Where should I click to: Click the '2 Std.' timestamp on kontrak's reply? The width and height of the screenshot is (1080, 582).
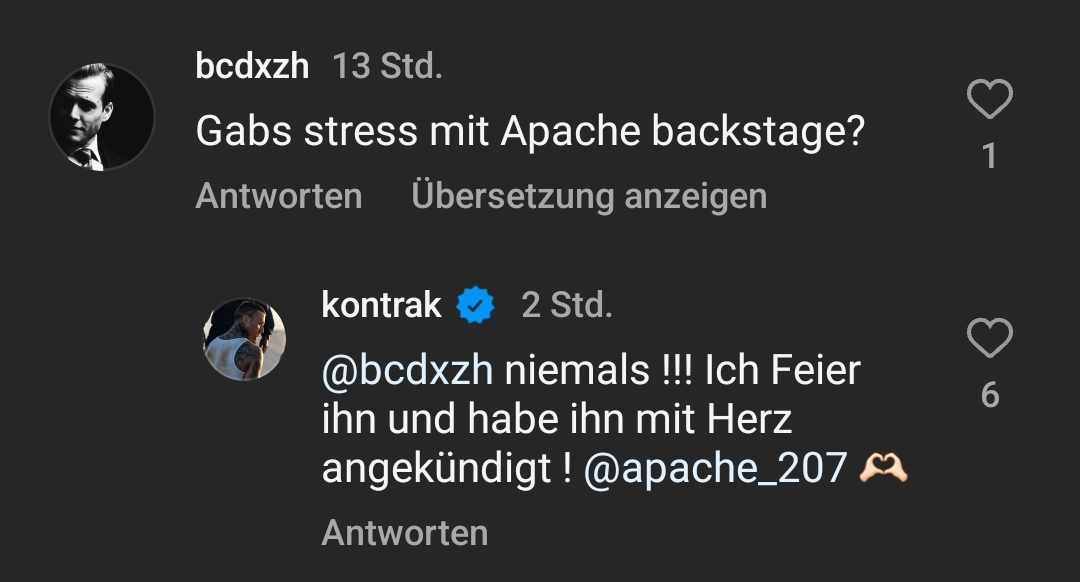point(567,305)
